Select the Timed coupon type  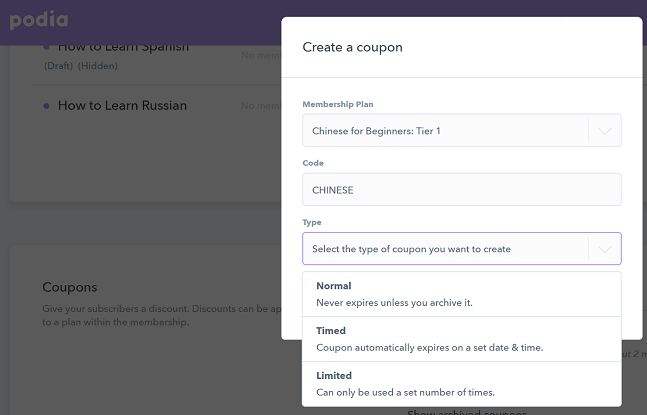click(x=462, y=339)
